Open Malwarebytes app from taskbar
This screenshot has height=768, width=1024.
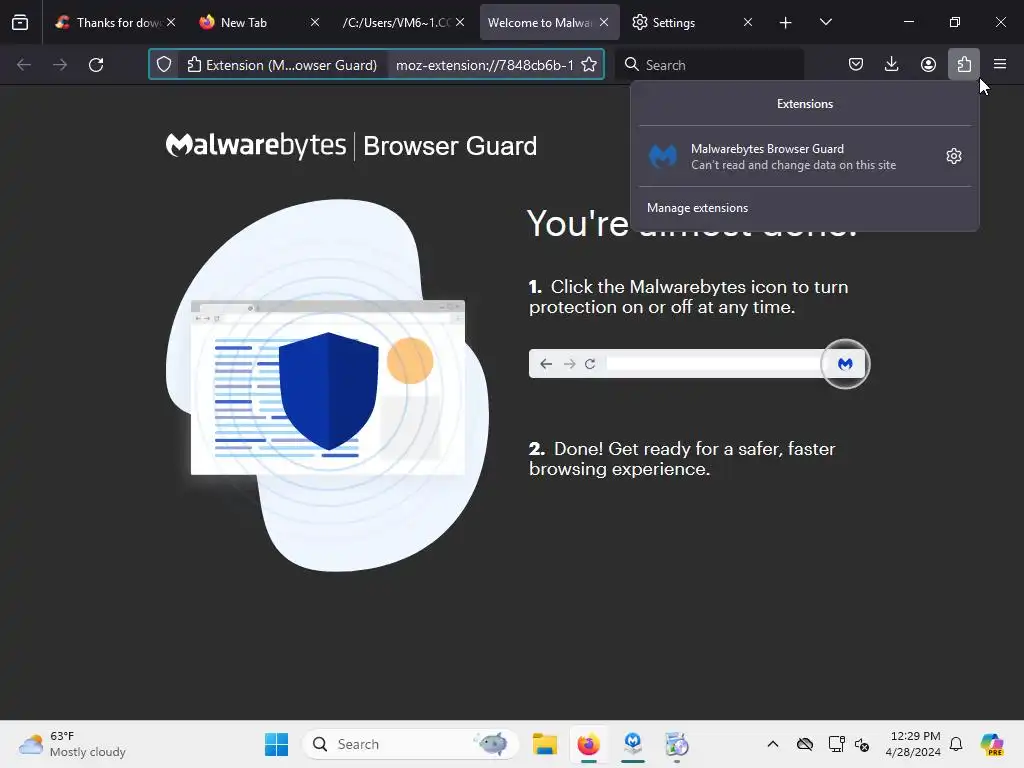click(x=633, y=744)
